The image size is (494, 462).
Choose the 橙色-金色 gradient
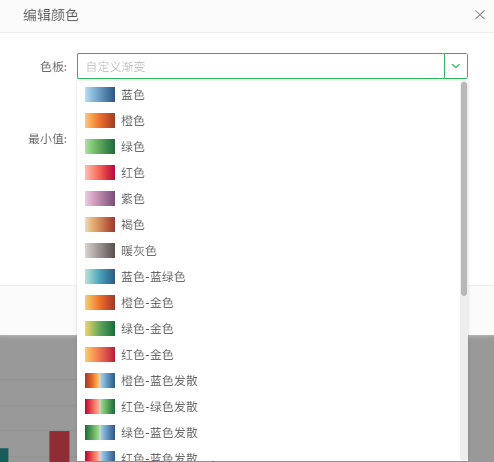click(269, 303)
